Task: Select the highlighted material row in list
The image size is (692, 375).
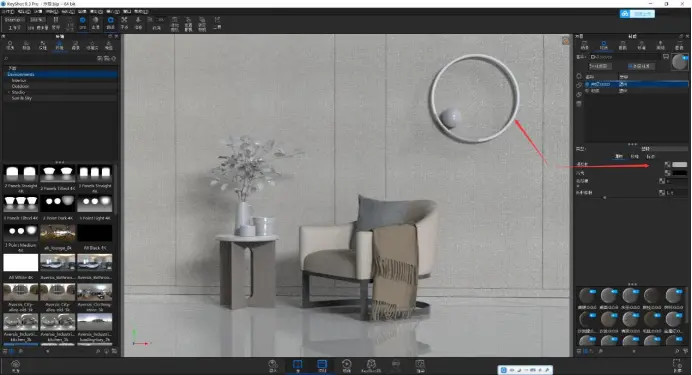Action: [636, 84]
